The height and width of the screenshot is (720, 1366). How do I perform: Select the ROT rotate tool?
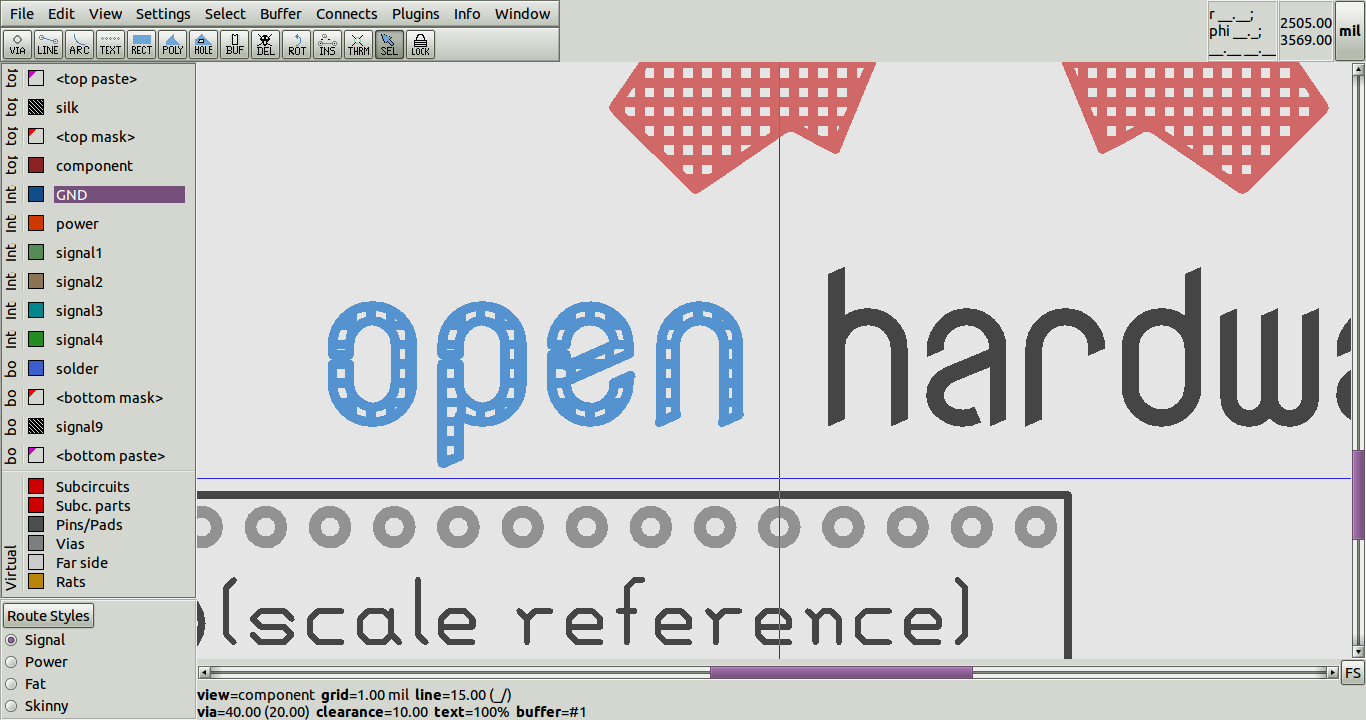click(296, 44)
